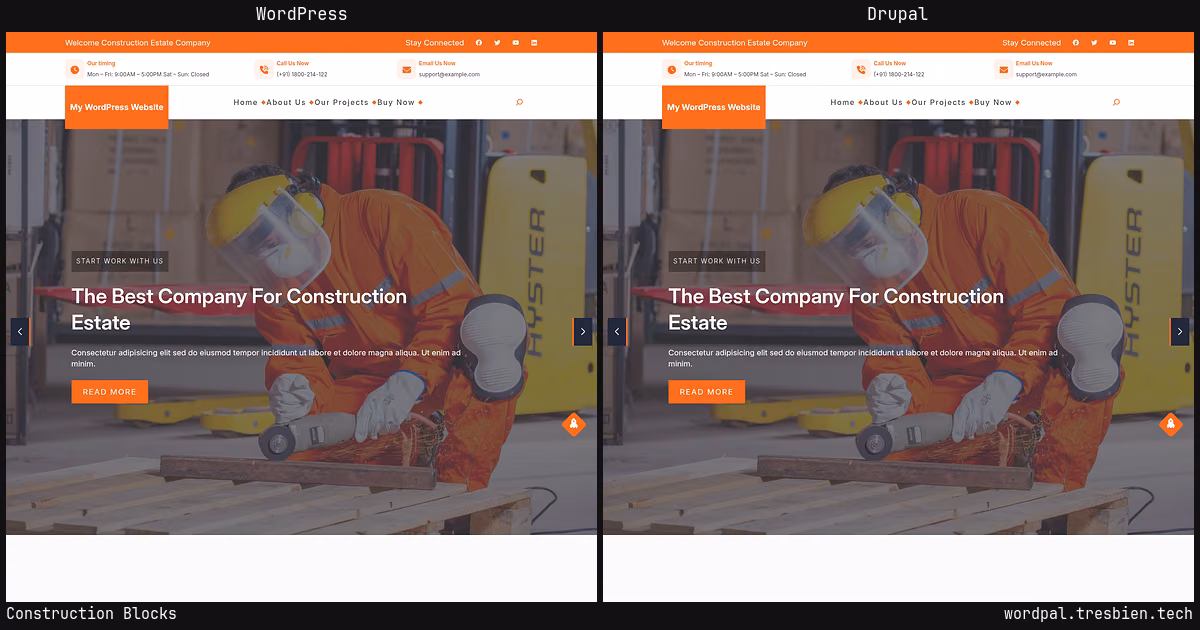The height and width of the screenshot is (630, 1200).
Task: Click START WORK WITH US tag in WordPress pane
Action: pyautogui.click(x=120, y=261)
